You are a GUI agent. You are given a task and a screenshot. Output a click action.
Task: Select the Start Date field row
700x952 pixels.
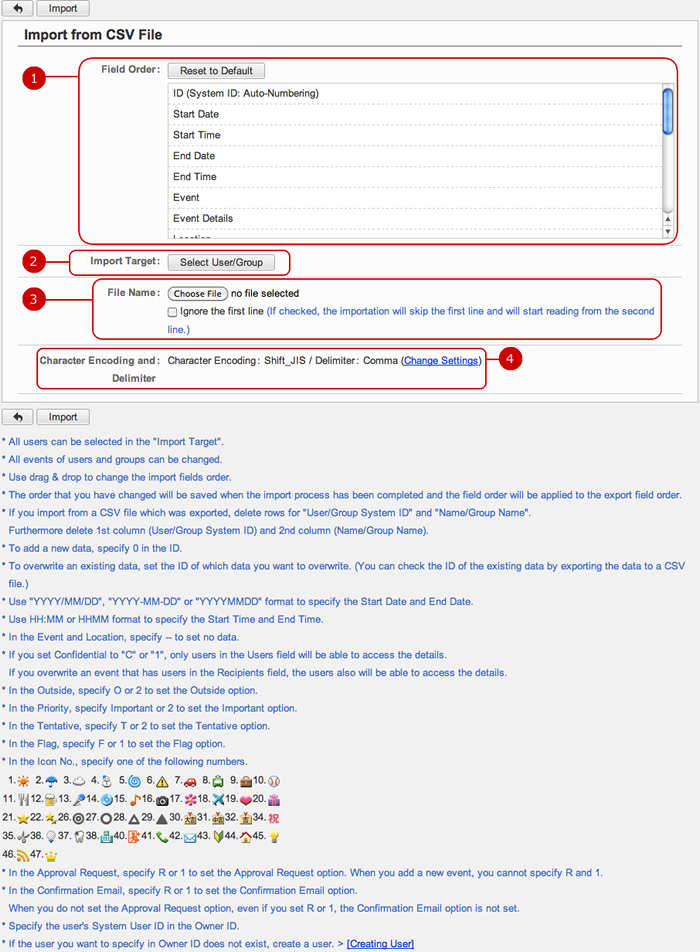coord(415,114)
